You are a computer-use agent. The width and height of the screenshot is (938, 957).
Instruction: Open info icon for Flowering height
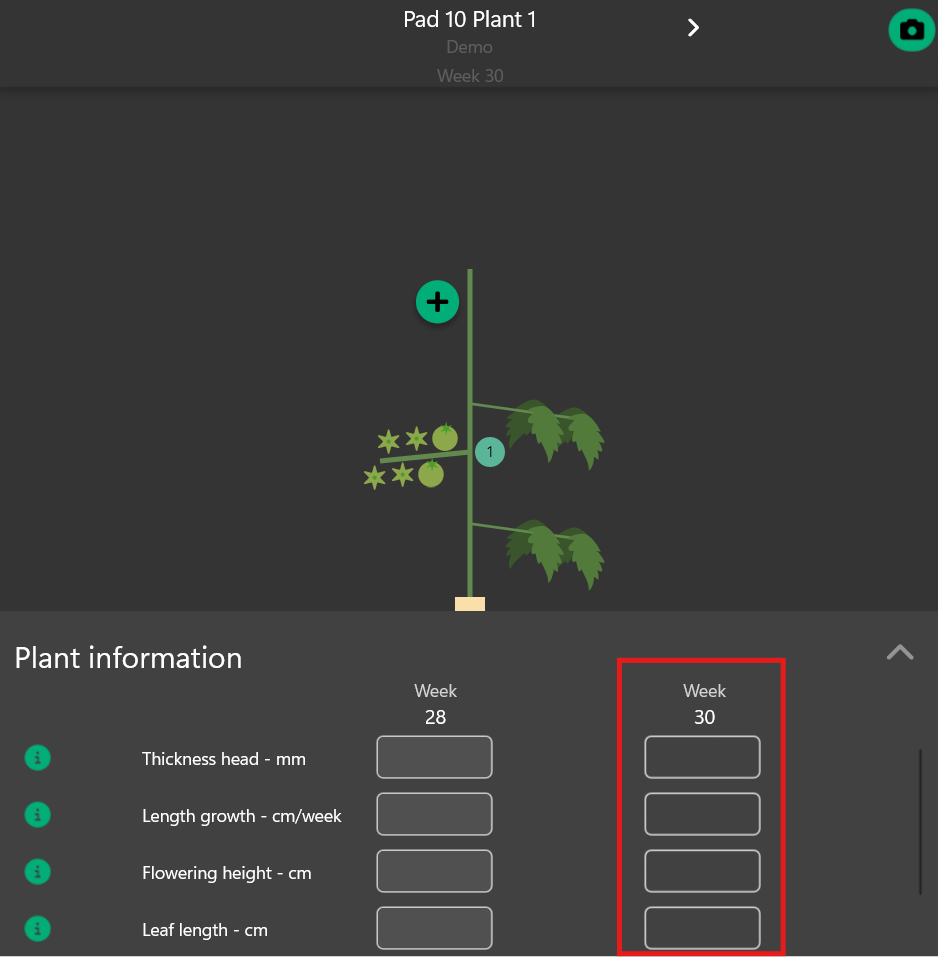(37, 872)
